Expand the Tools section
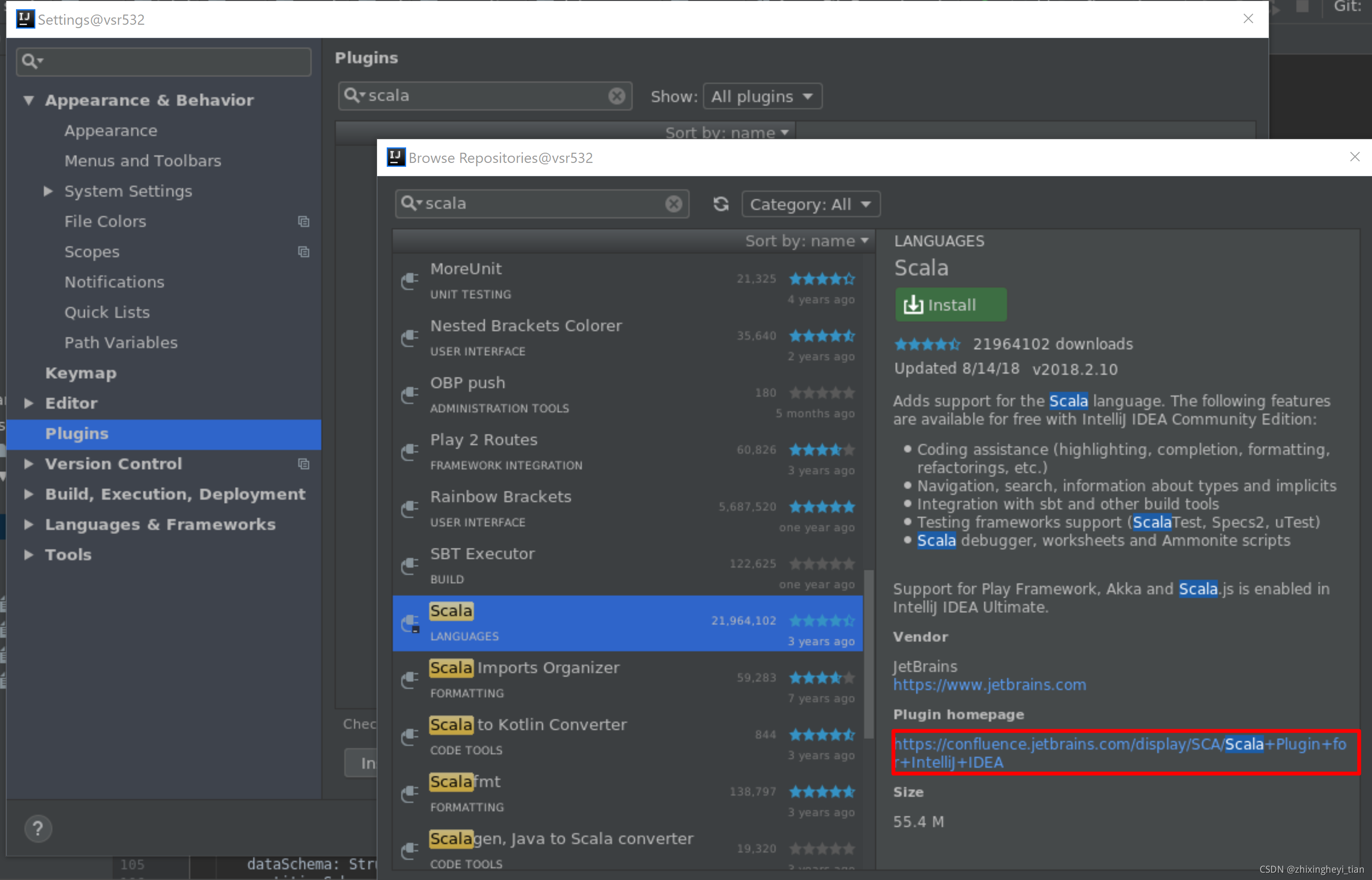Screen dimensions: 1372x880 29,555
